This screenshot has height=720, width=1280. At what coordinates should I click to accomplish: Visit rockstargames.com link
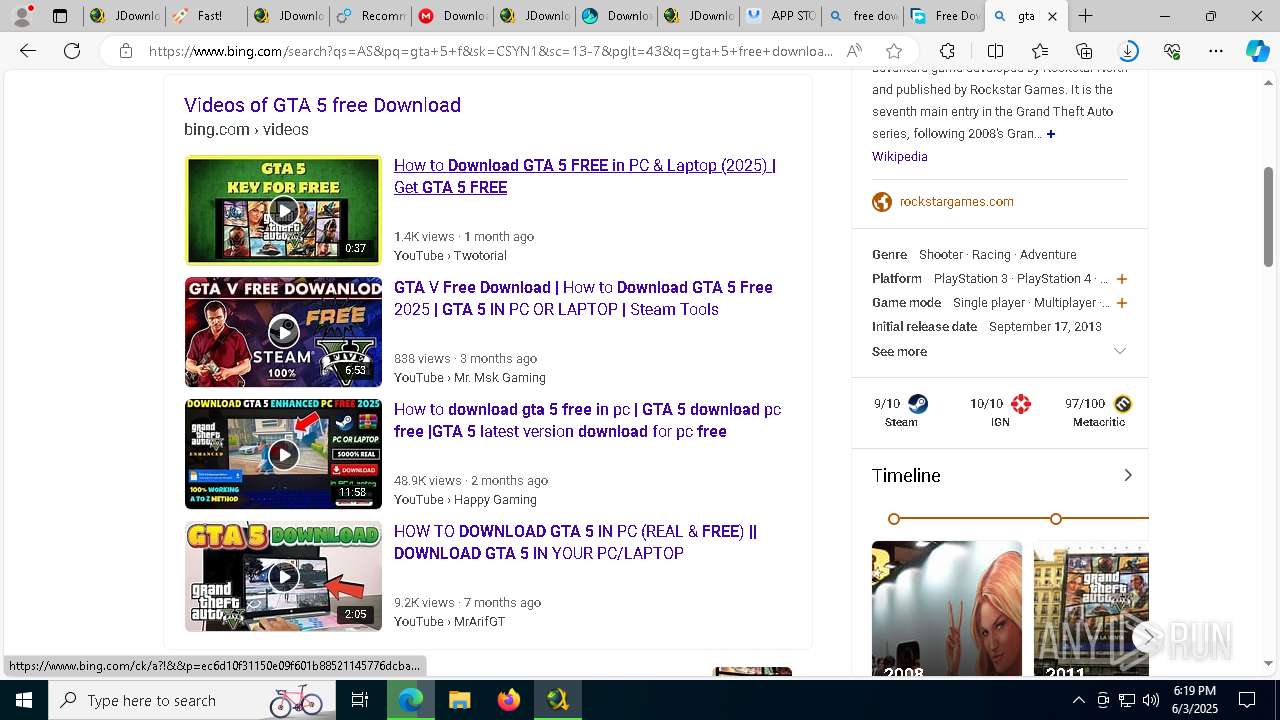[x=956, y=202]
